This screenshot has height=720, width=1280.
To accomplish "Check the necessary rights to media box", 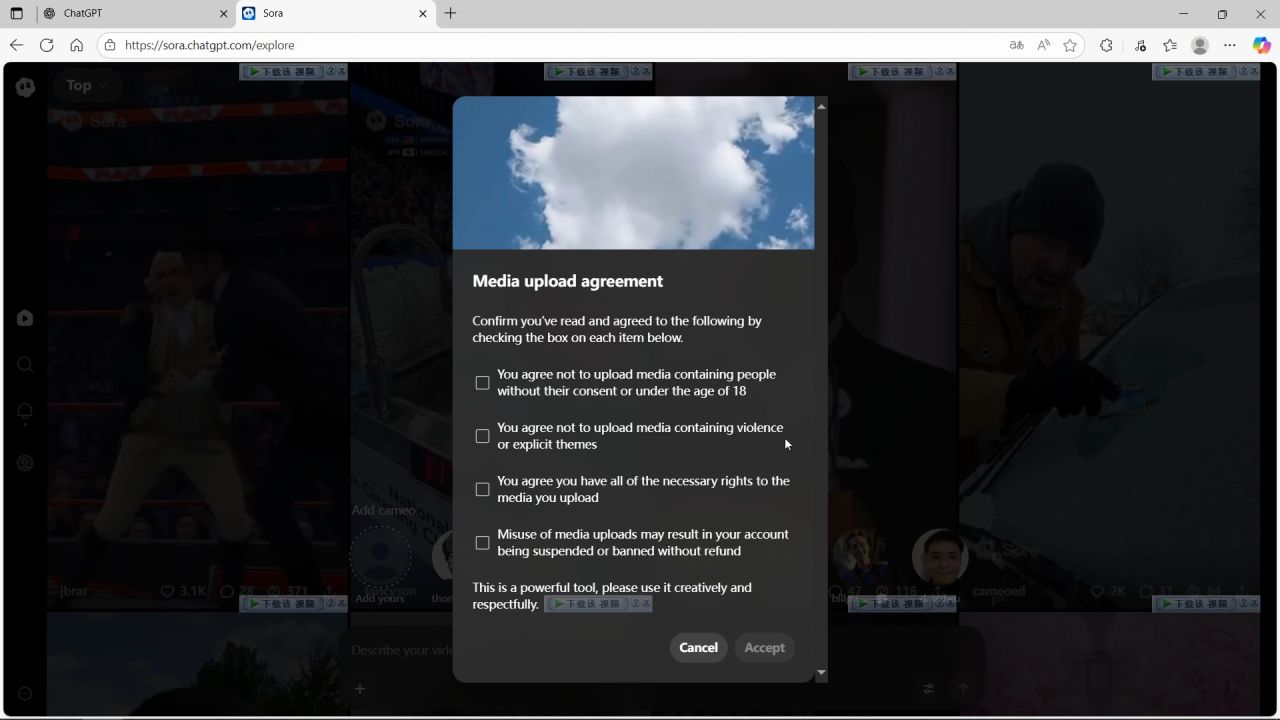I will click(x=482, y=489).
